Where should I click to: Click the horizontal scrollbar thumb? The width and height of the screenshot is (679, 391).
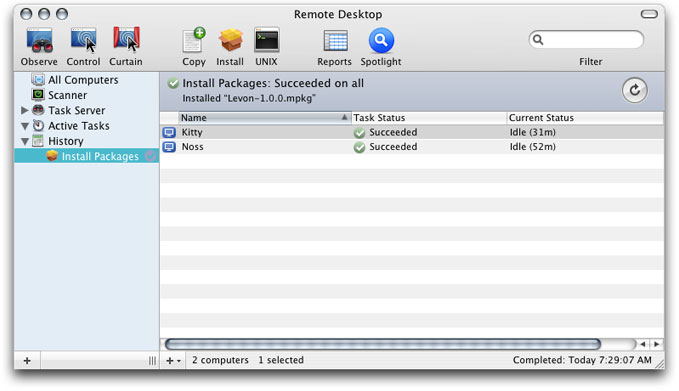[x=382, y=344]
